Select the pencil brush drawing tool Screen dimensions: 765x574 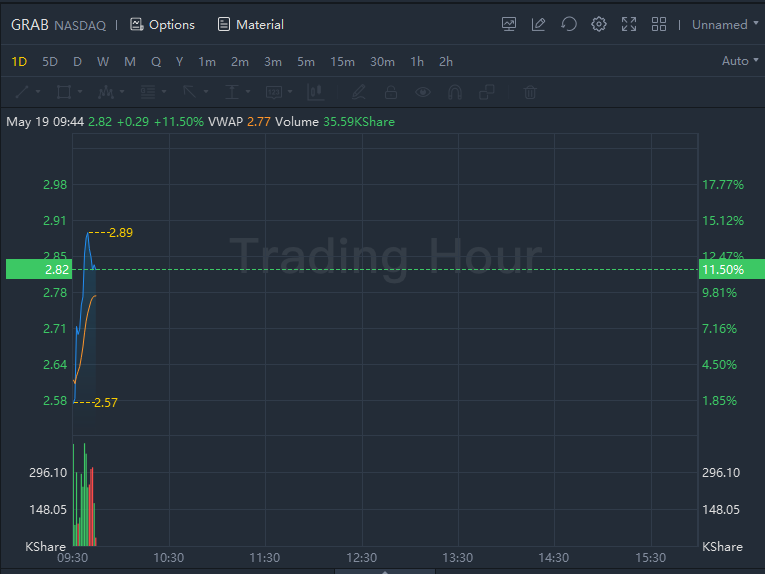359,92
